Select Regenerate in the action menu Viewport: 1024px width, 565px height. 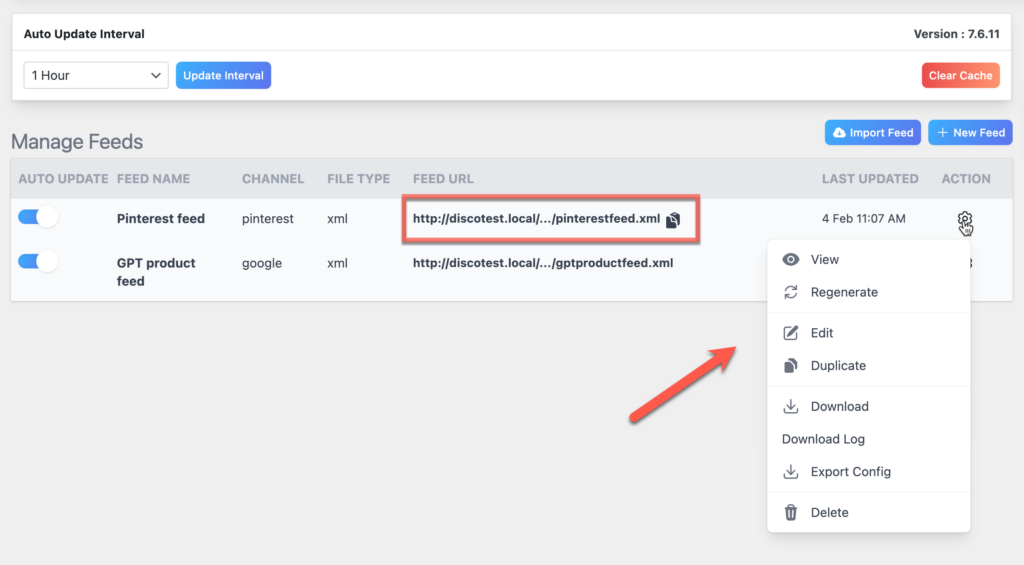(868, 292)
